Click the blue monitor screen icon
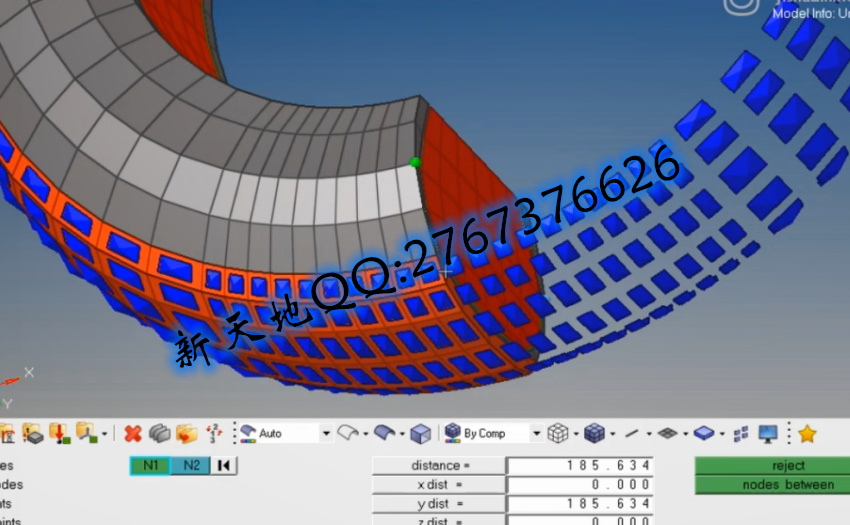 click(x=768, y=433)
